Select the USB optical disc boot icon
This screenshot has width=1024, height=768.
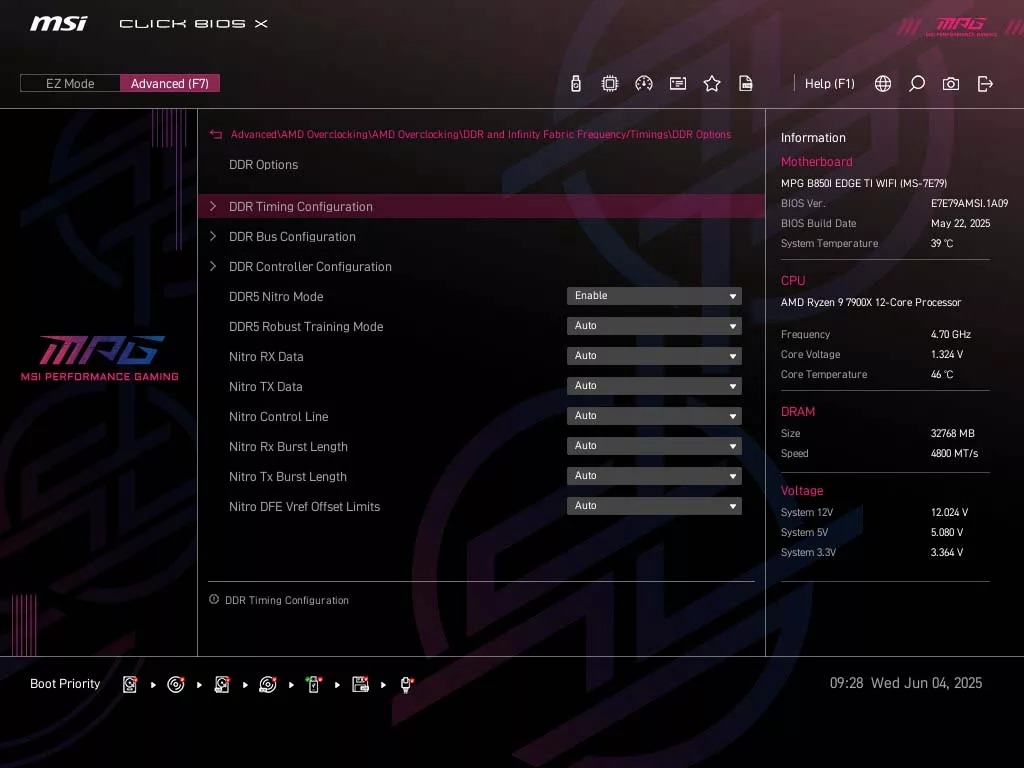(268, 684)
